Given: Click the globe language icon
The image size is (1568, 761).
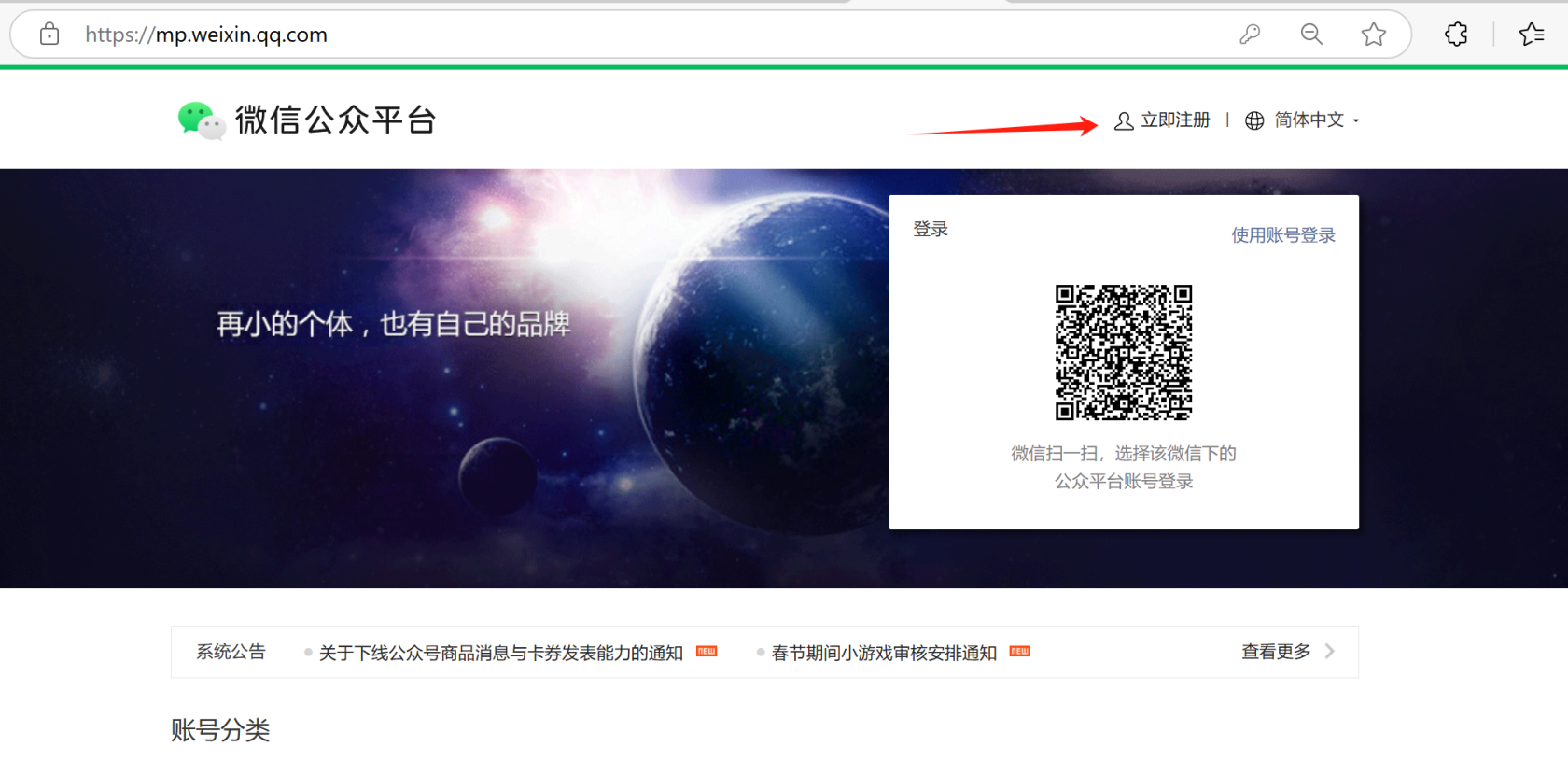Looking at the screenshot, I should [x=1254, y=120].
